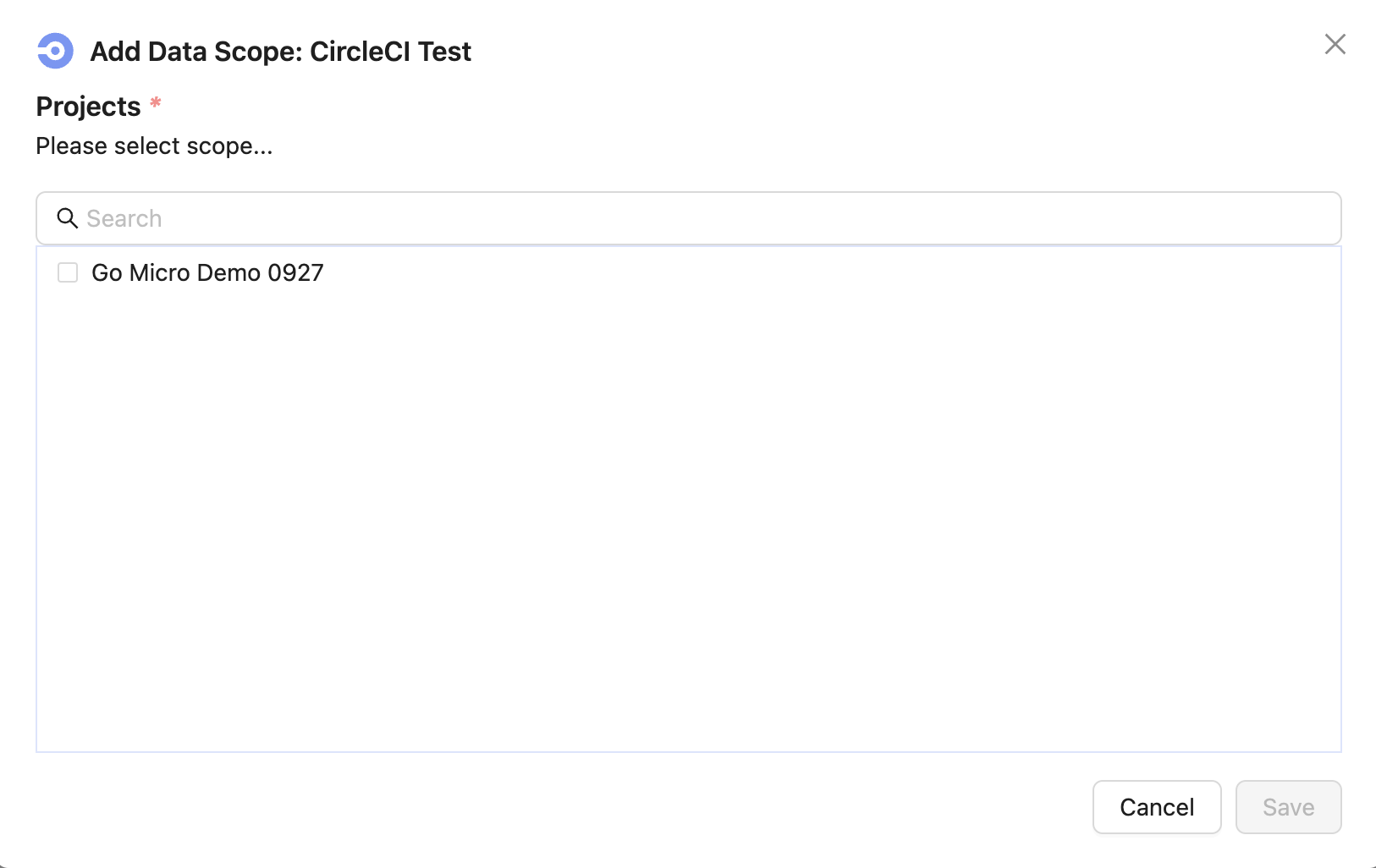
Task: Click the red required asterisk
Action: (x=156, y=103)
